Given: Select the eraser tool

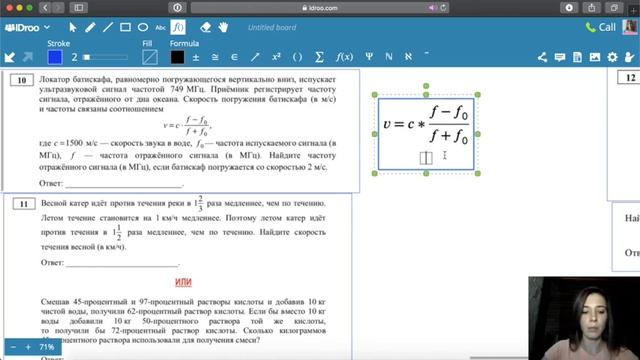Looking at the screenshot, I should click(x=205, y=27).
